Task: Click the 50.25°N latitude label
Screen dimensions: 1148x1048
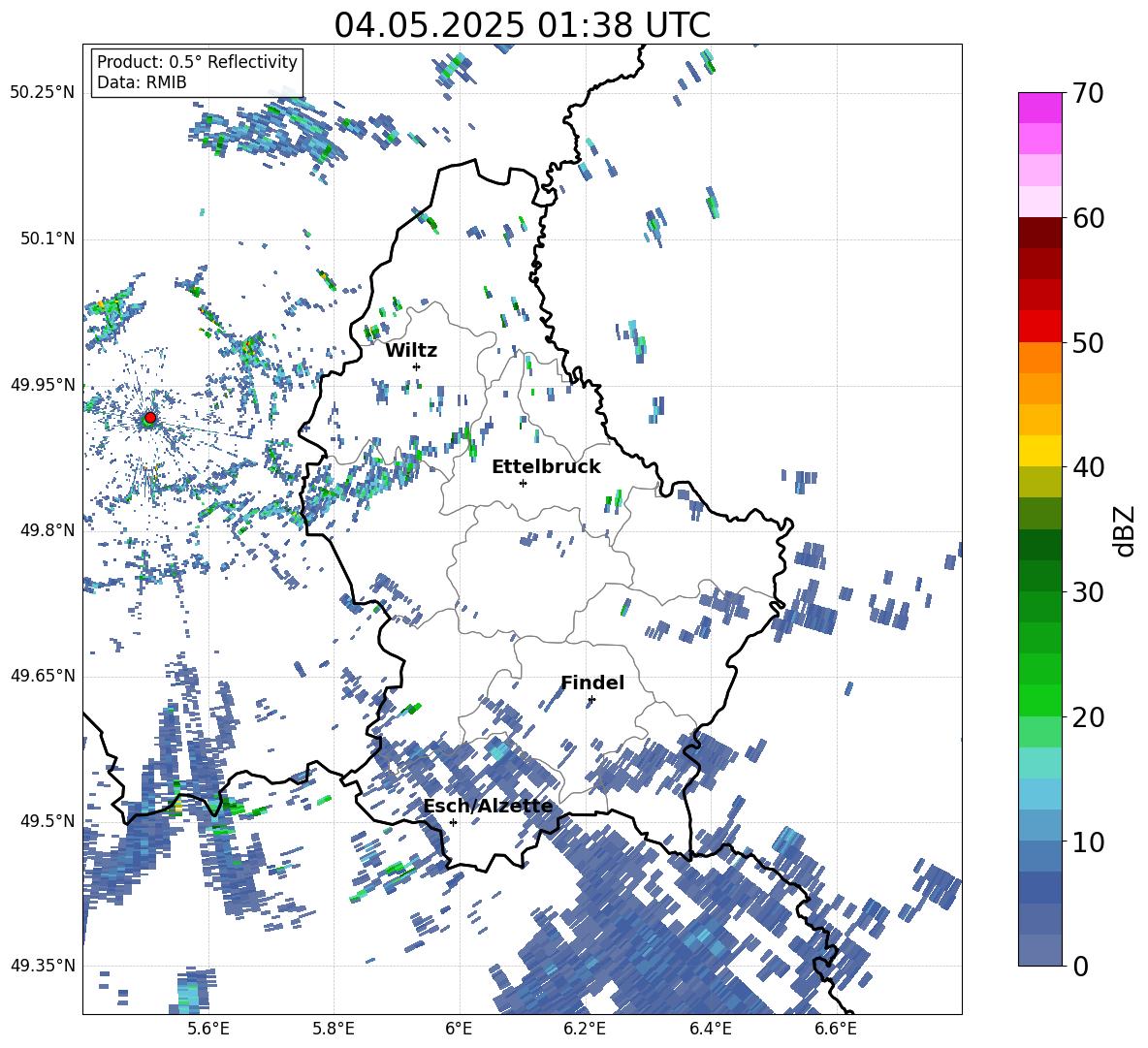Action: 43,93
